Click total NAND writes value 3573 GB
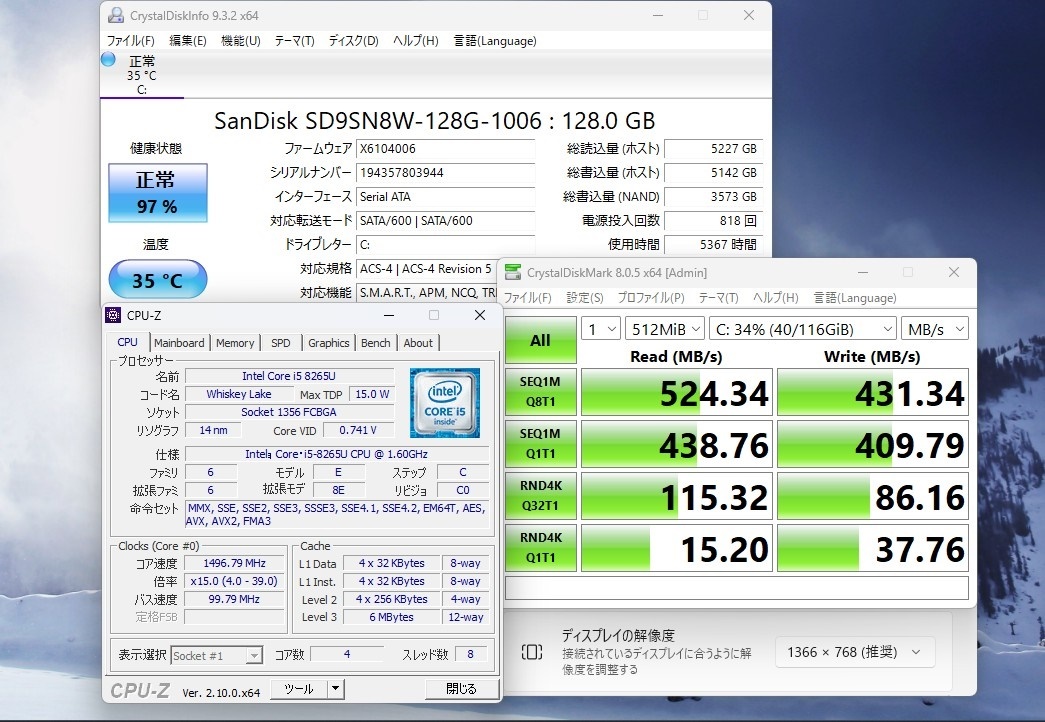The image size is (1045, 722). pos(713,197)
